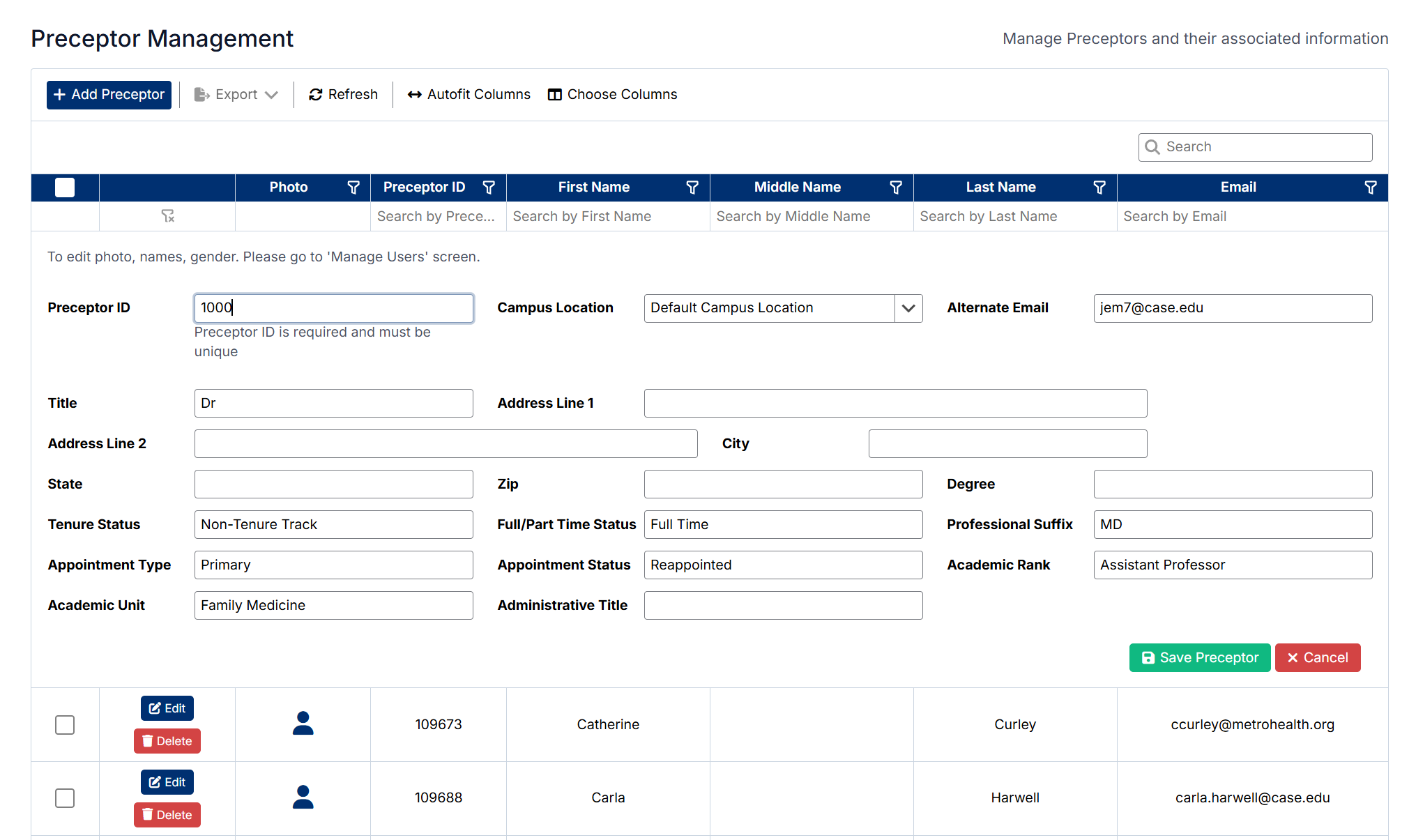Open the Preceptor ID column filter
The width and height of the screenshot is (1416, 840).
click(x=489, y=188)
